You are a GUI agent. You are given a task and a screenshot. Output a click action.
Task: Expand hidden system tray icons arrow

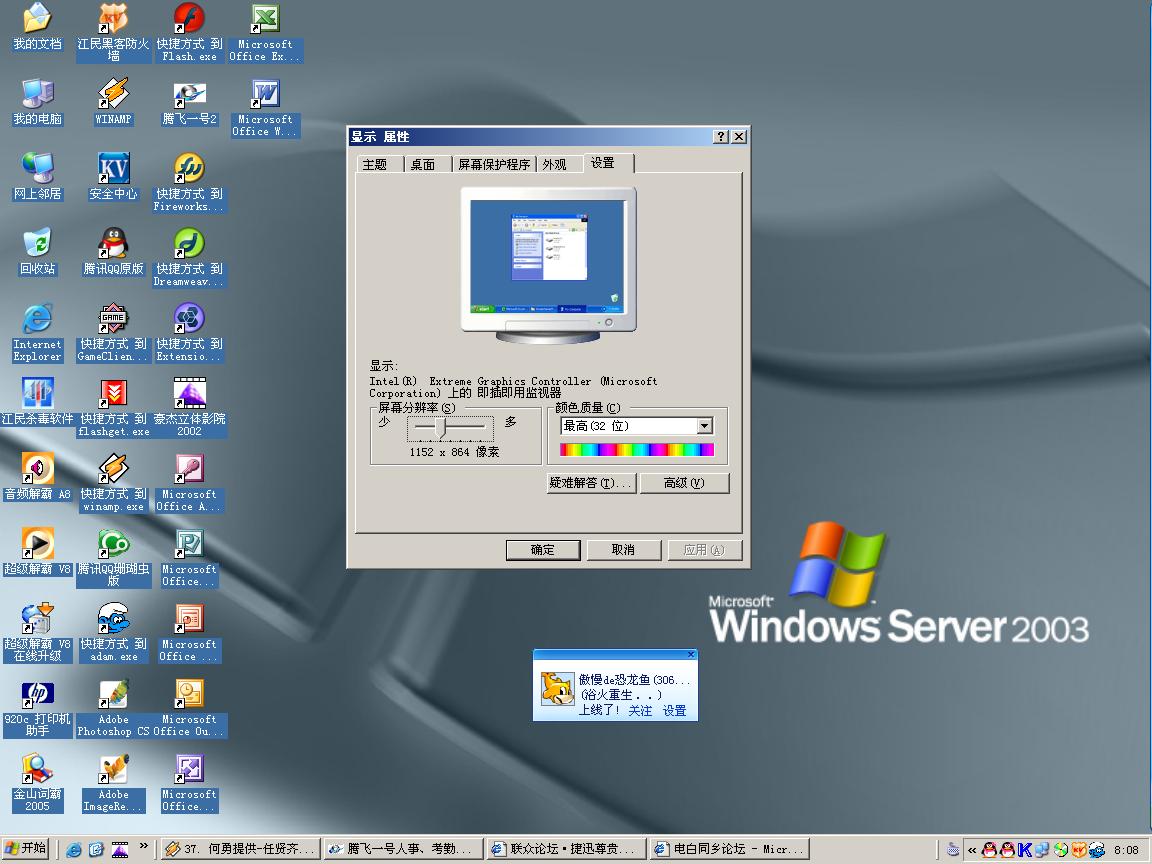pos(971,850)
